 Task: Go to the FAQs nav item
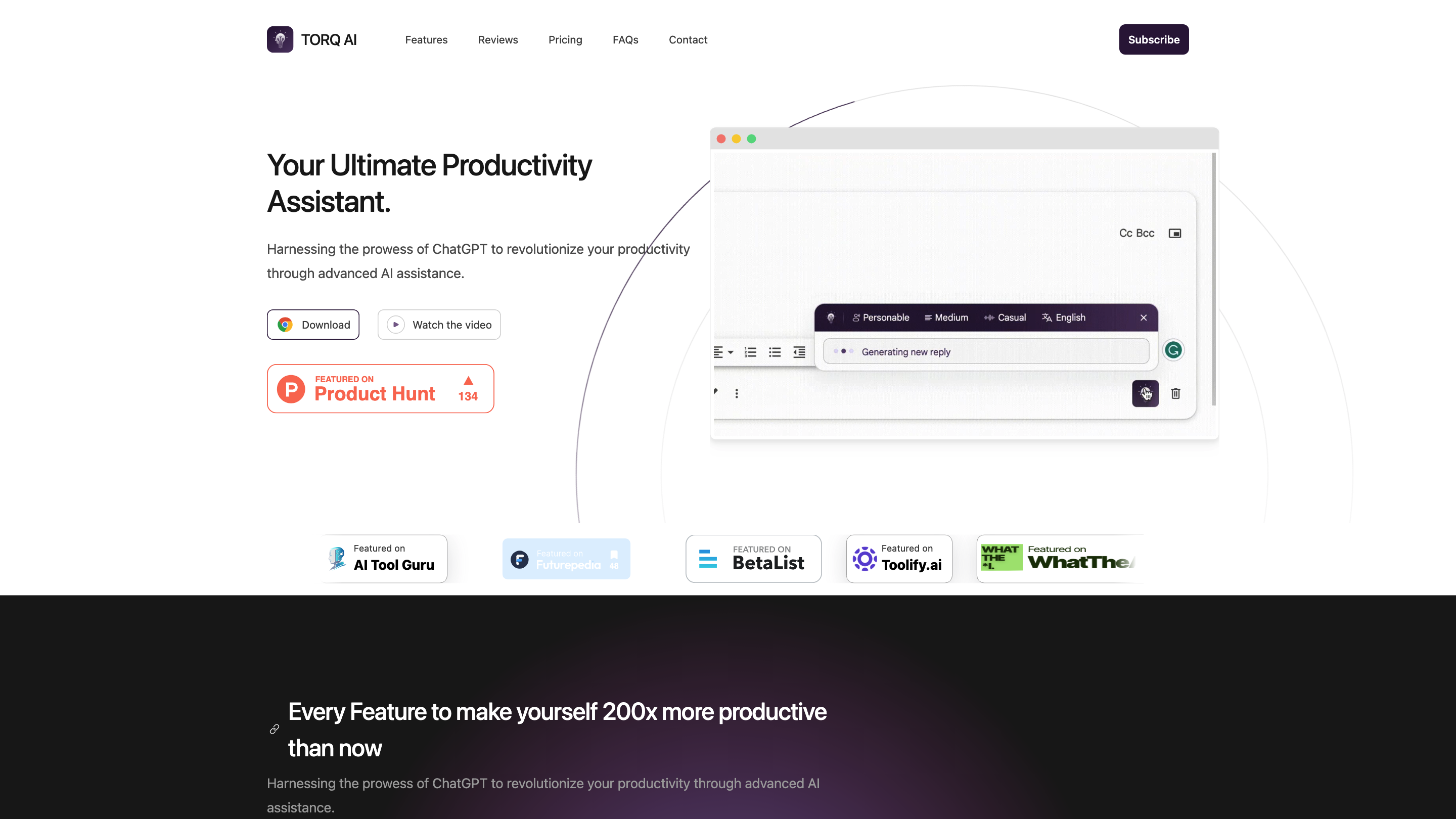(625, 39)
